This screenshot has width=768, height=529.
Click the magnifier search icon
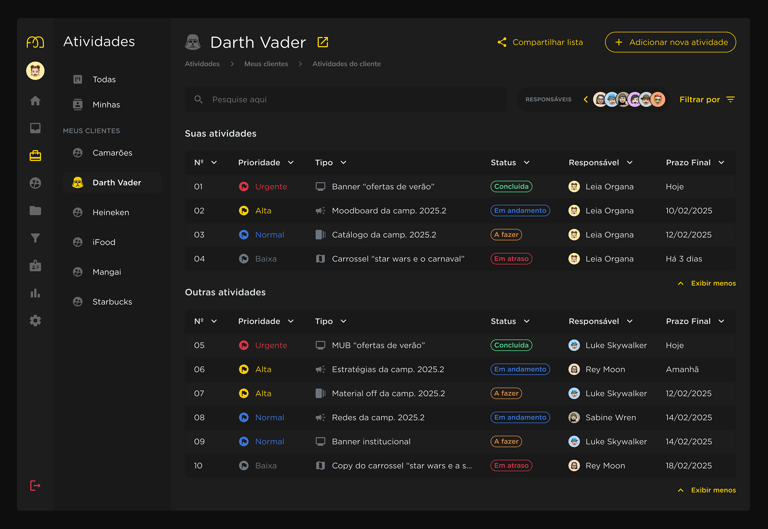pyautogui.click(x=198, y=99)
